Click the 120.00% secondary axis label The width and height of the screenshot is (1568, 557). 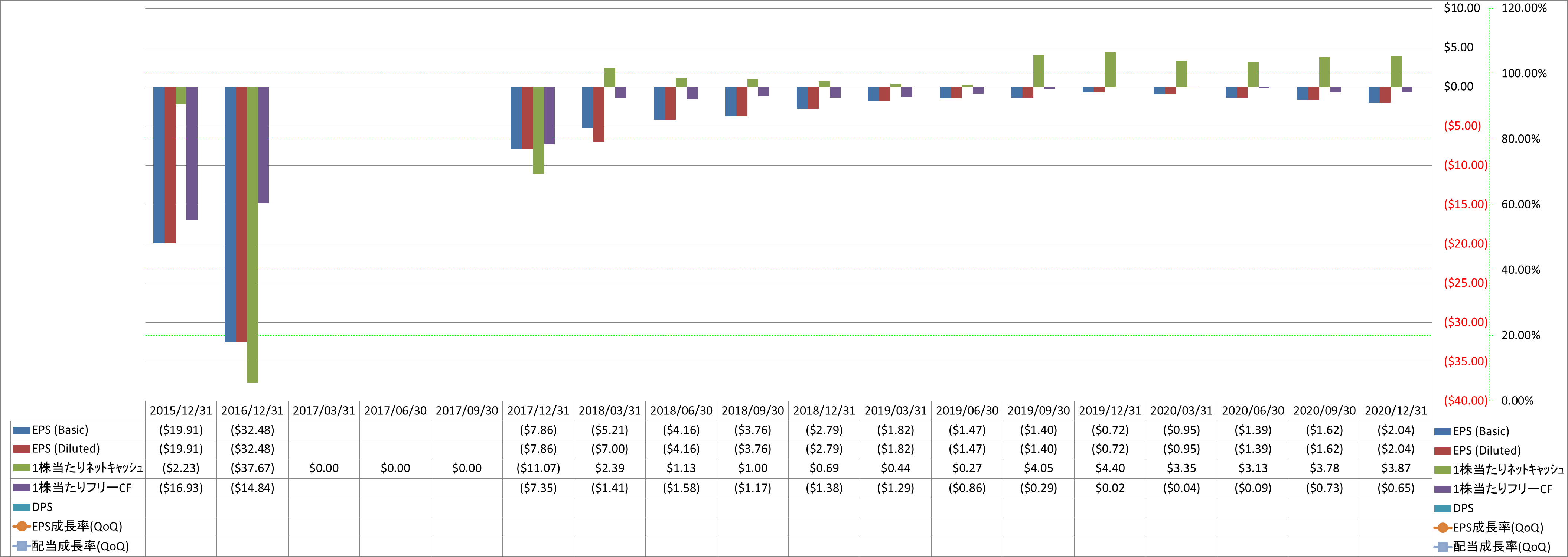point(1524,8)
